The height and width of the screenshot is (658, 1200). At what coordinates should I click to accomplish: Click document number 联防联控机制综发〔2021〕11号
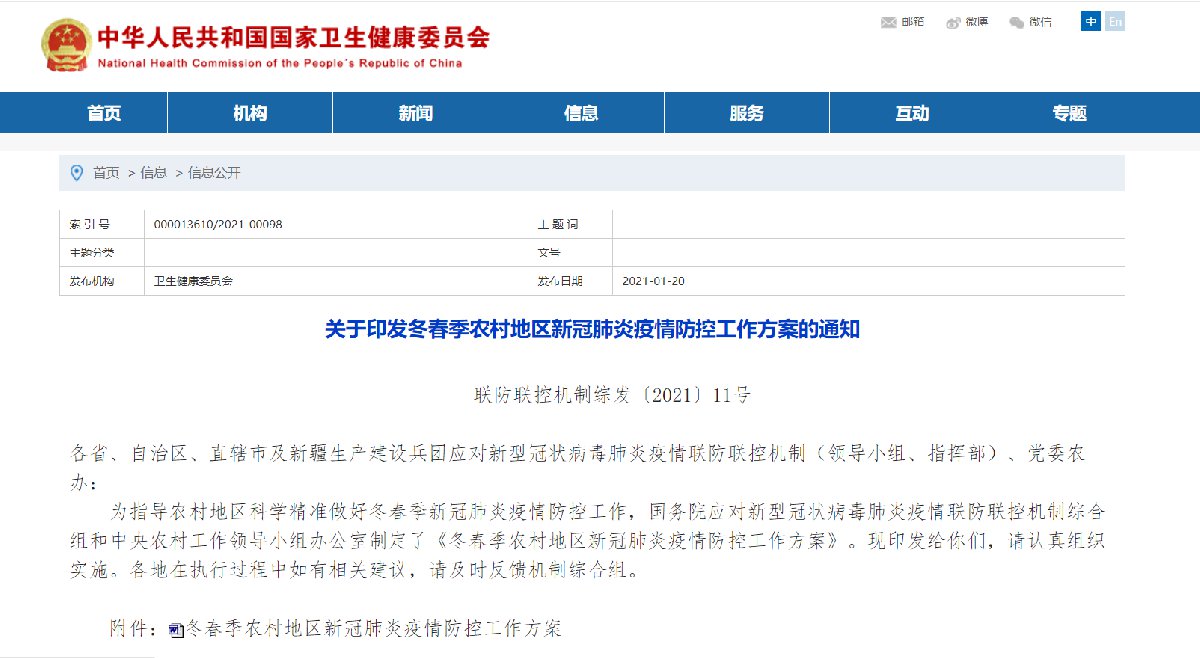pos(612,395)
